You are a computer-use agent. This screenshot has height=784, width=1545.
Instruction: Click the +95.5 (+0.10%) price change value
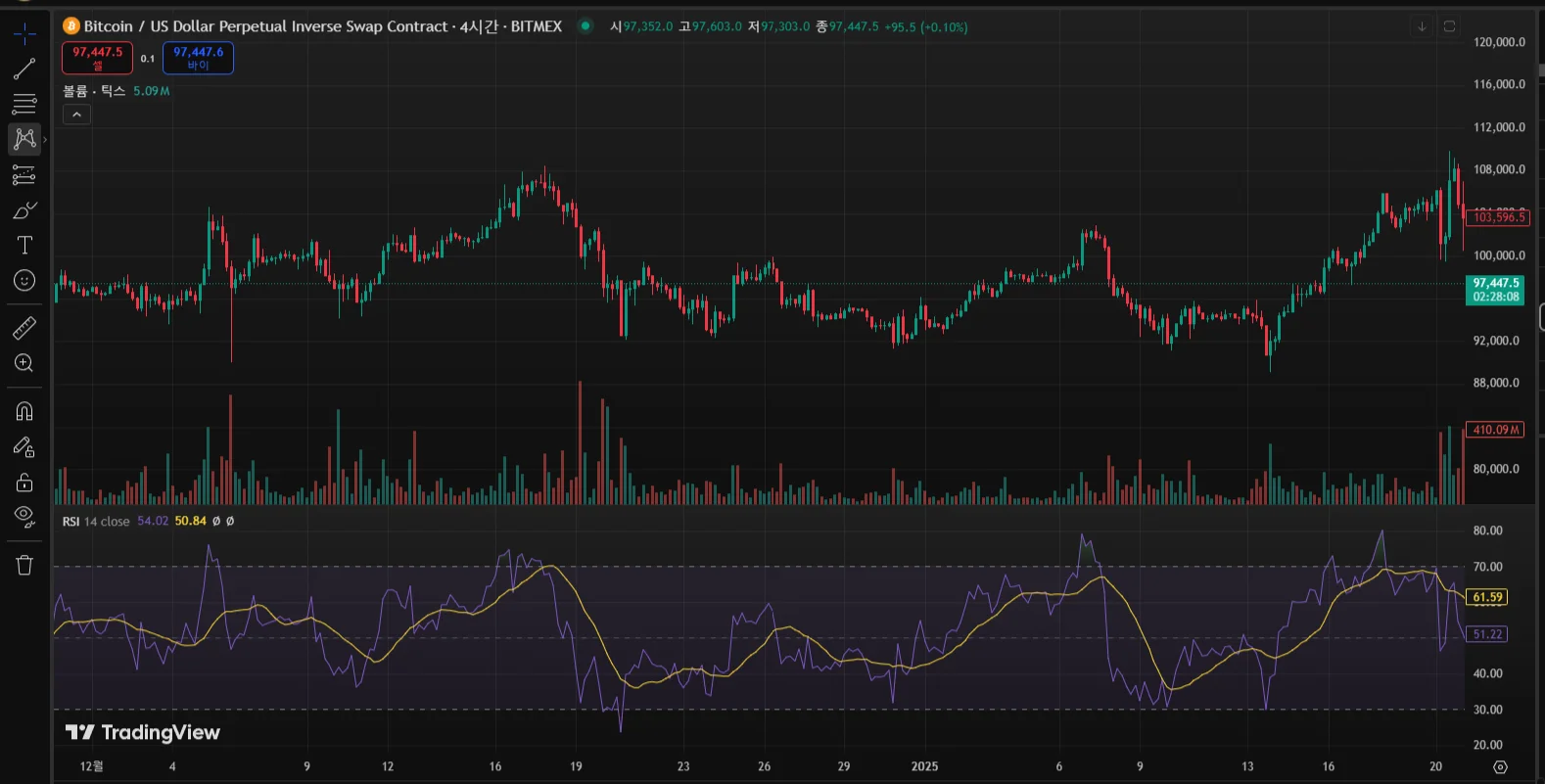[x=926, y=27]
